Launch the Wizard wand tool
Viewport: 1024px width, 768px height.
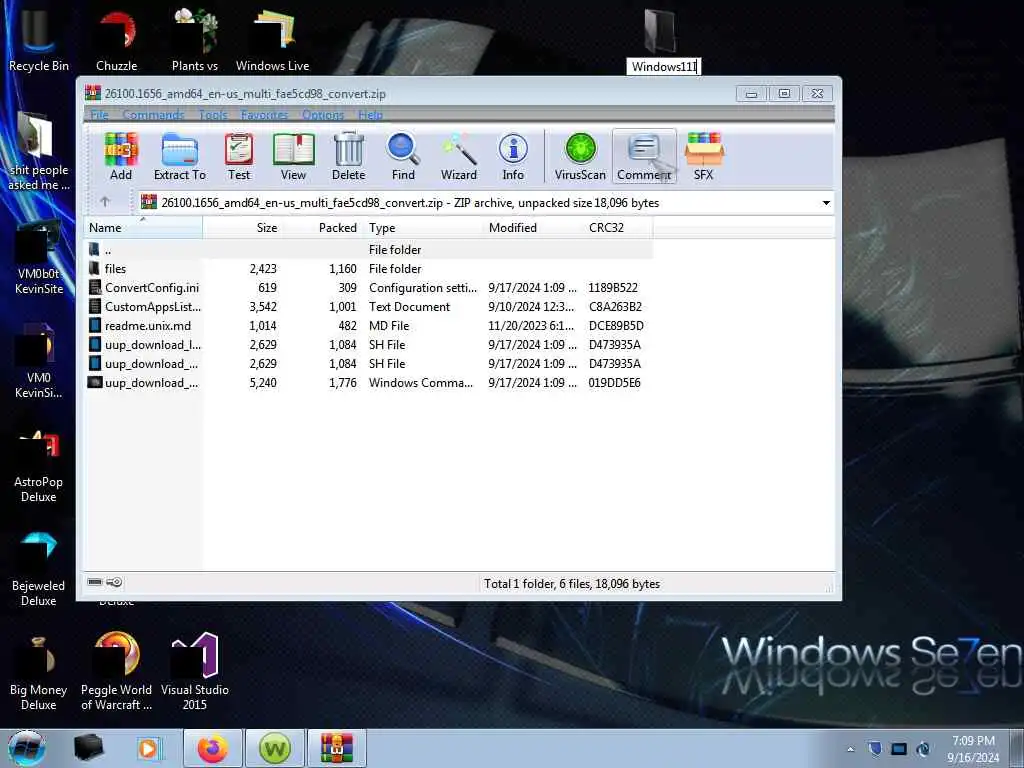(x=459, y=157)
